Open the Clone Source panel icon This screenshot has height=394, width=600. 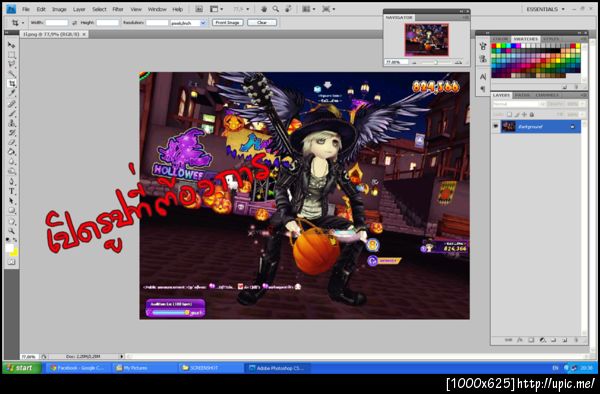click(x=483, y=59)
